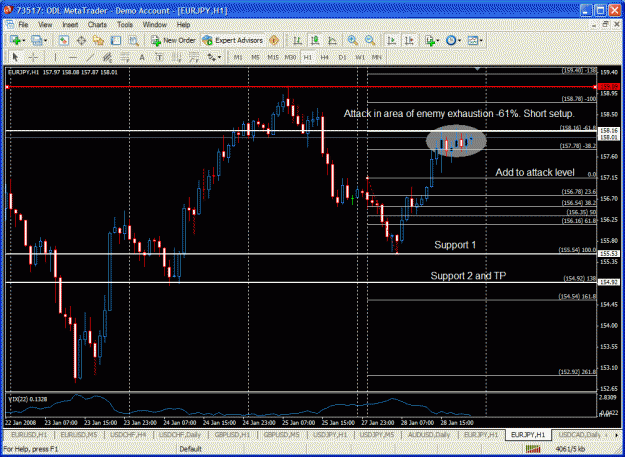The image size is (625, 457).
Task: Open the Templates icon
Action: 472,40
